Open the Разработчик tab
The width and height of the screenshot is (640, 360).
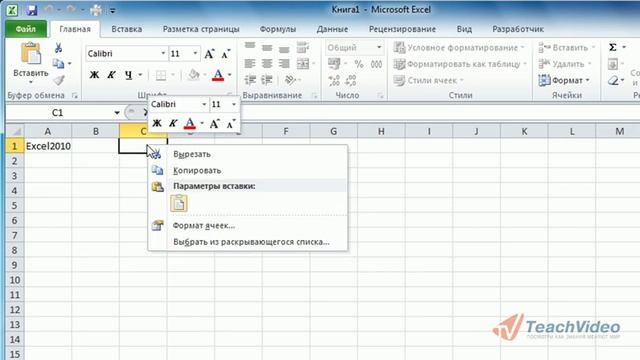(518, 29)
